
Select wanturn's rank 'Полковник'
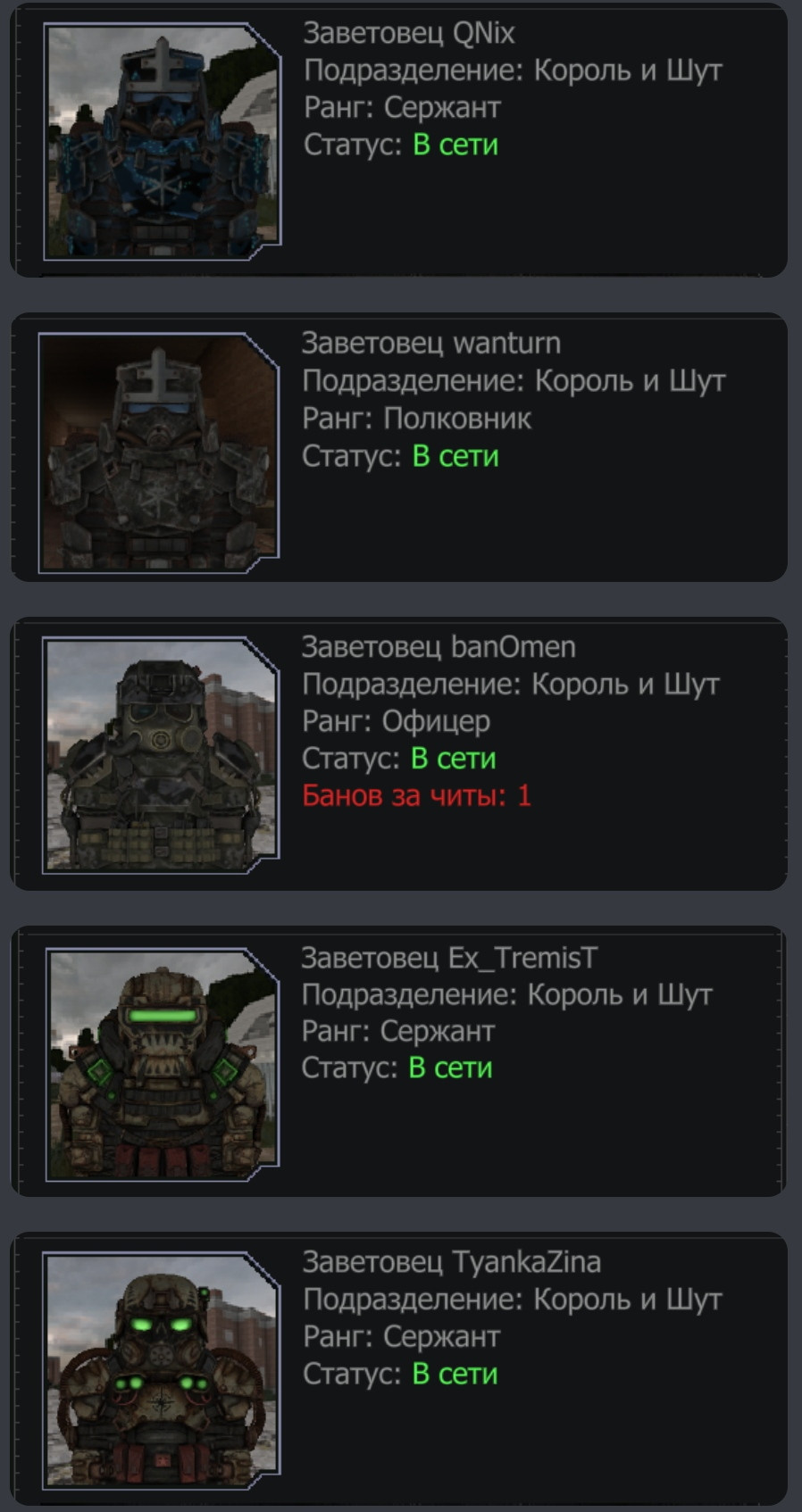coord(458,419)
